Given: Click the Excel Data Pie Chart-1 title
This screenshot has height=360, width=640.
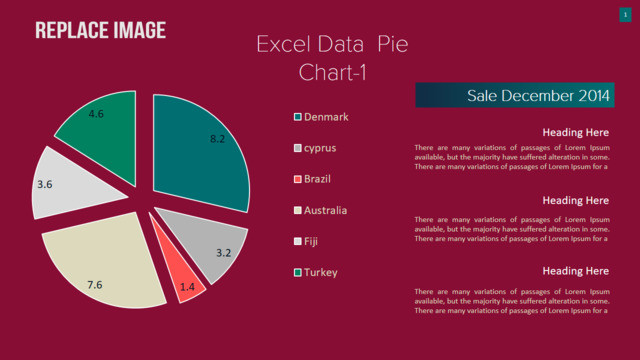Looking at the screenshot, I should (x=332, y=58).
